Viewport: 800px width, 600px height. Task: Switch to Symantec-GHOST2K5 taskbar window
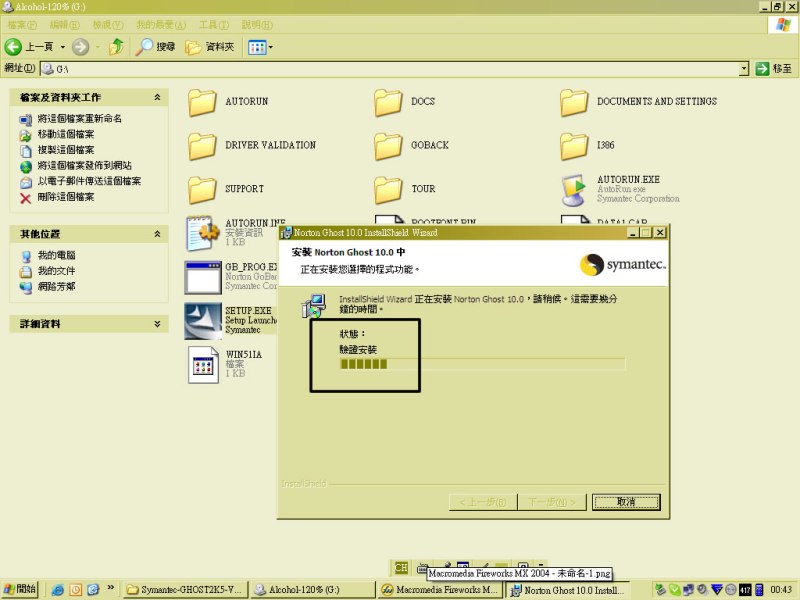[186, 590]
